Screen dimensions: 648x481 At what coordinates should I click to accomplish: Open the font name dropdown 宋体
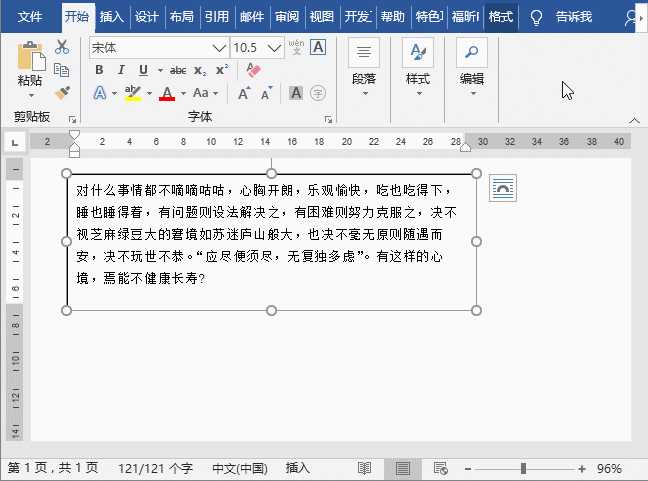coord(219,48)
